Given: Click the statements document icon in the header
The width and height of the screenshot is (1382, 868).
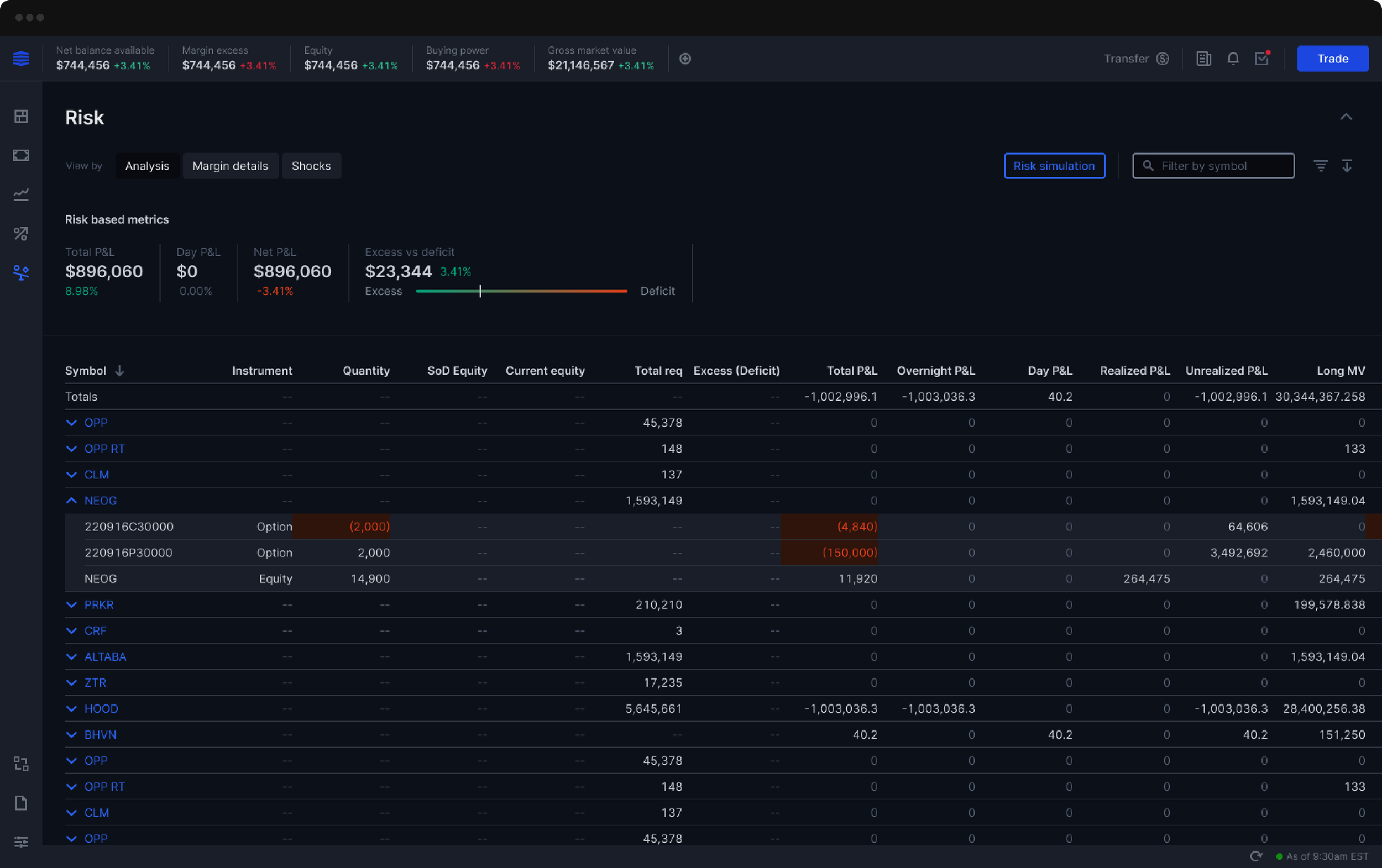Looking at the screenshot, I should tap(1203, 59).
